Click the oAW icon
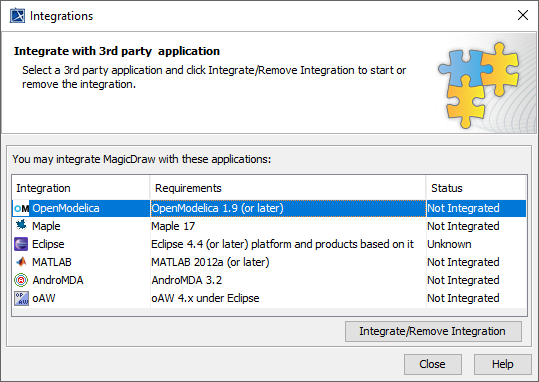 [21, 298]
